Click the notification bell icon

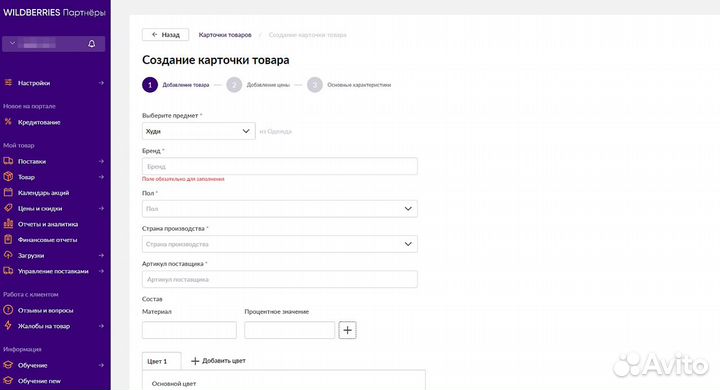pyautogui.click(x=91, y=44)
